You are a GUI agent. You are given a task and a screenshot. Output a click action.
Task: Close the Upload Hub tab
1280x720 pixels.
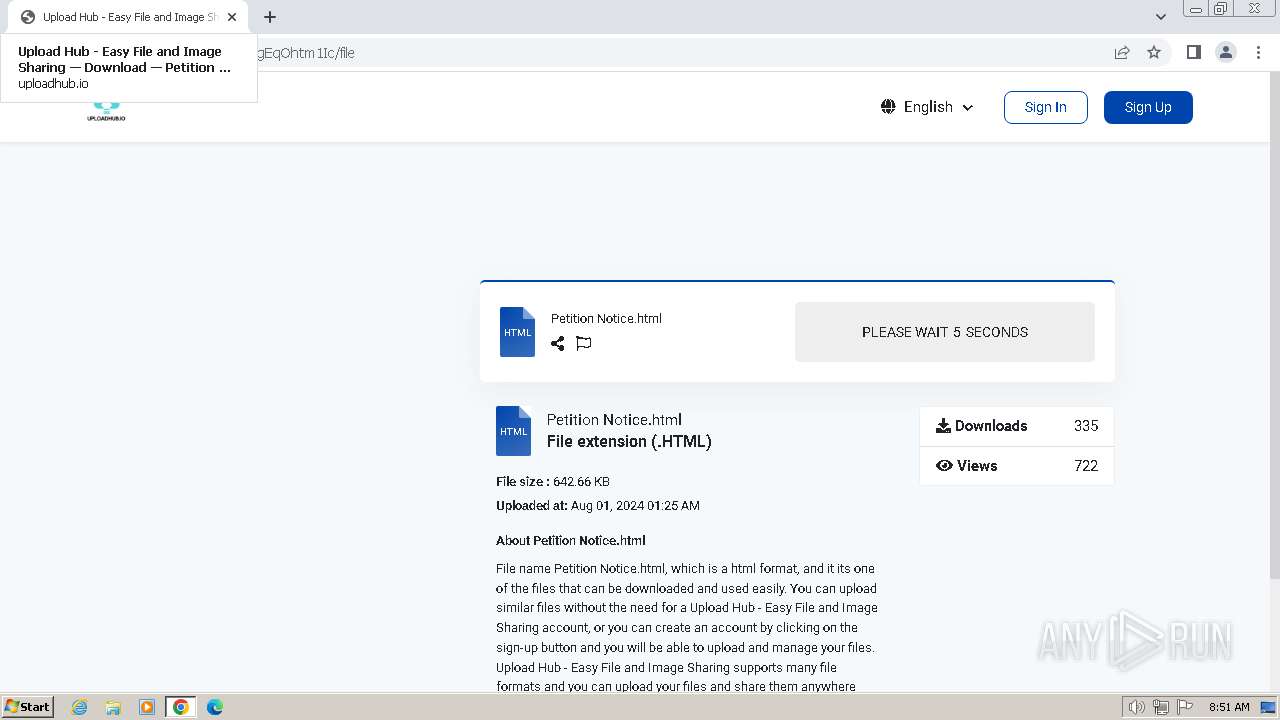[232, 17]
